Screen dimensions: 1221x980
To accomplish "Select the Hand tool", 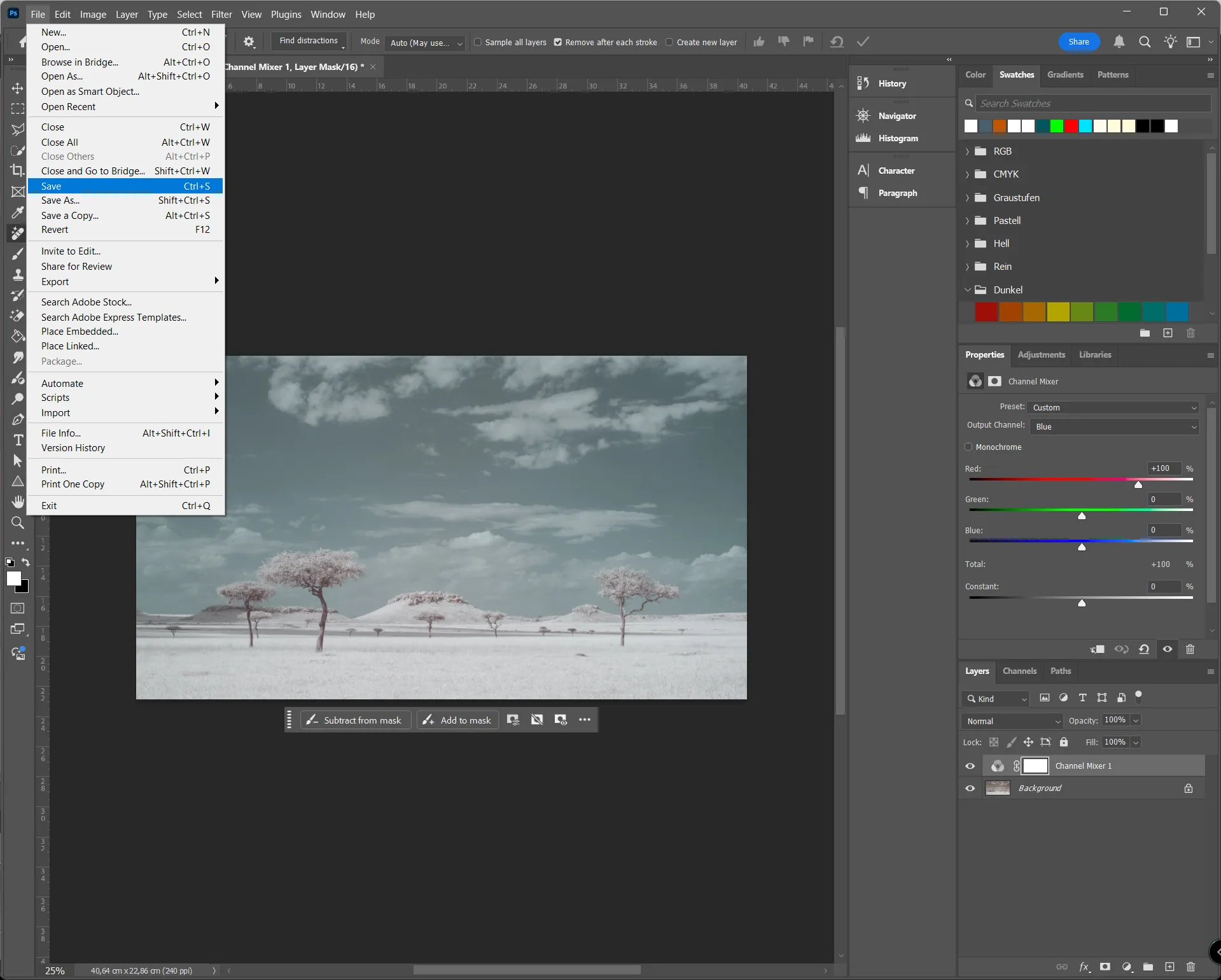I will 18,502.
